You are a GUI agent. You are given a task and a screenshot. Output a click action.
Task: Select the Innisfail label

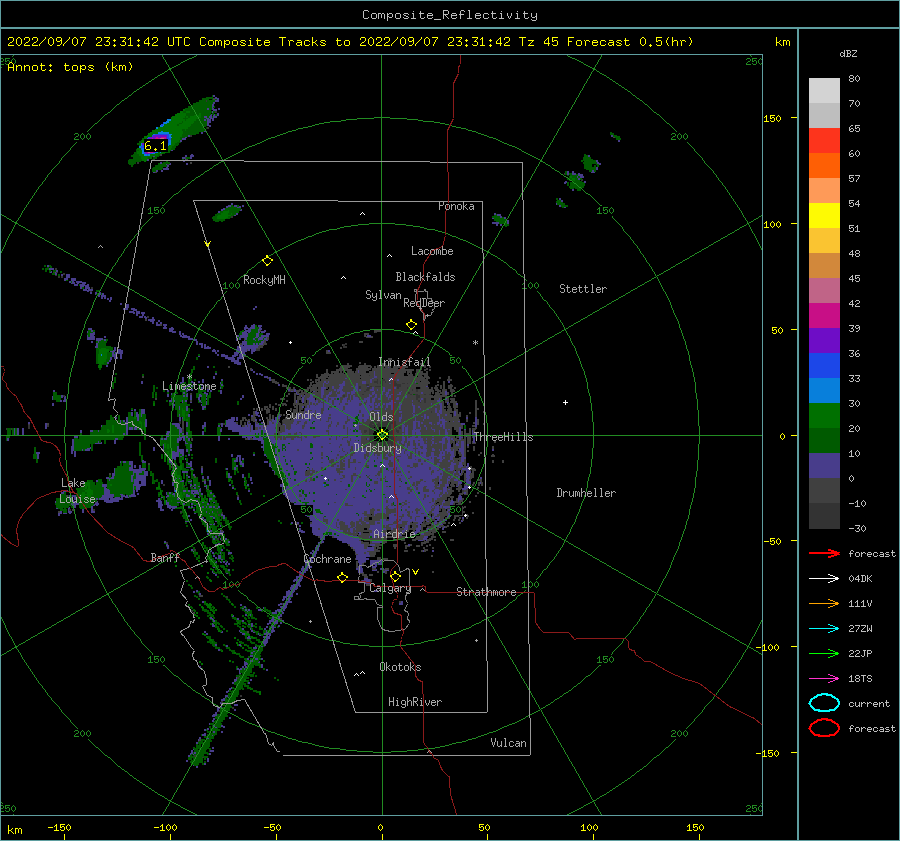[404, 362]
